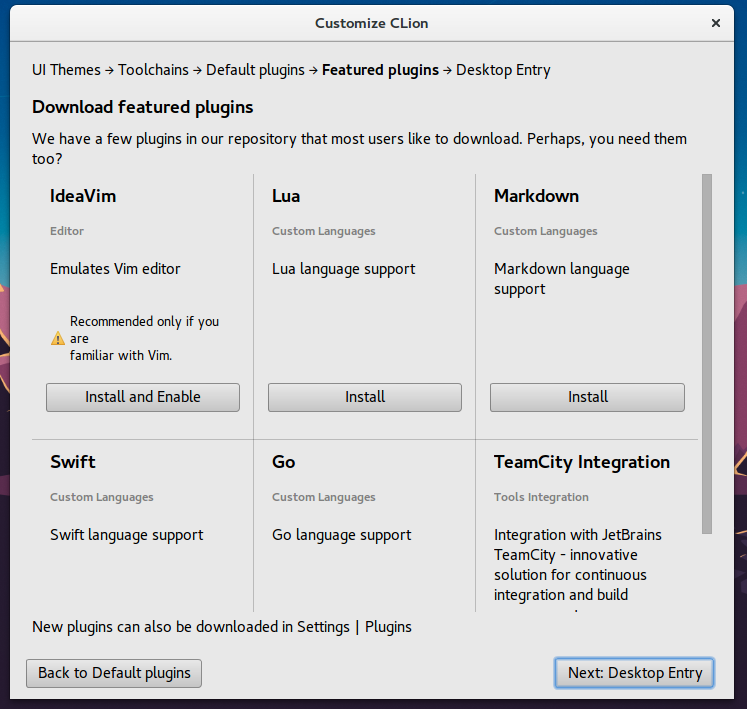The height and width of the screenshot is (709, 747).
Task: Select Default plugins breadcrumb step
Action: point(255,70)
